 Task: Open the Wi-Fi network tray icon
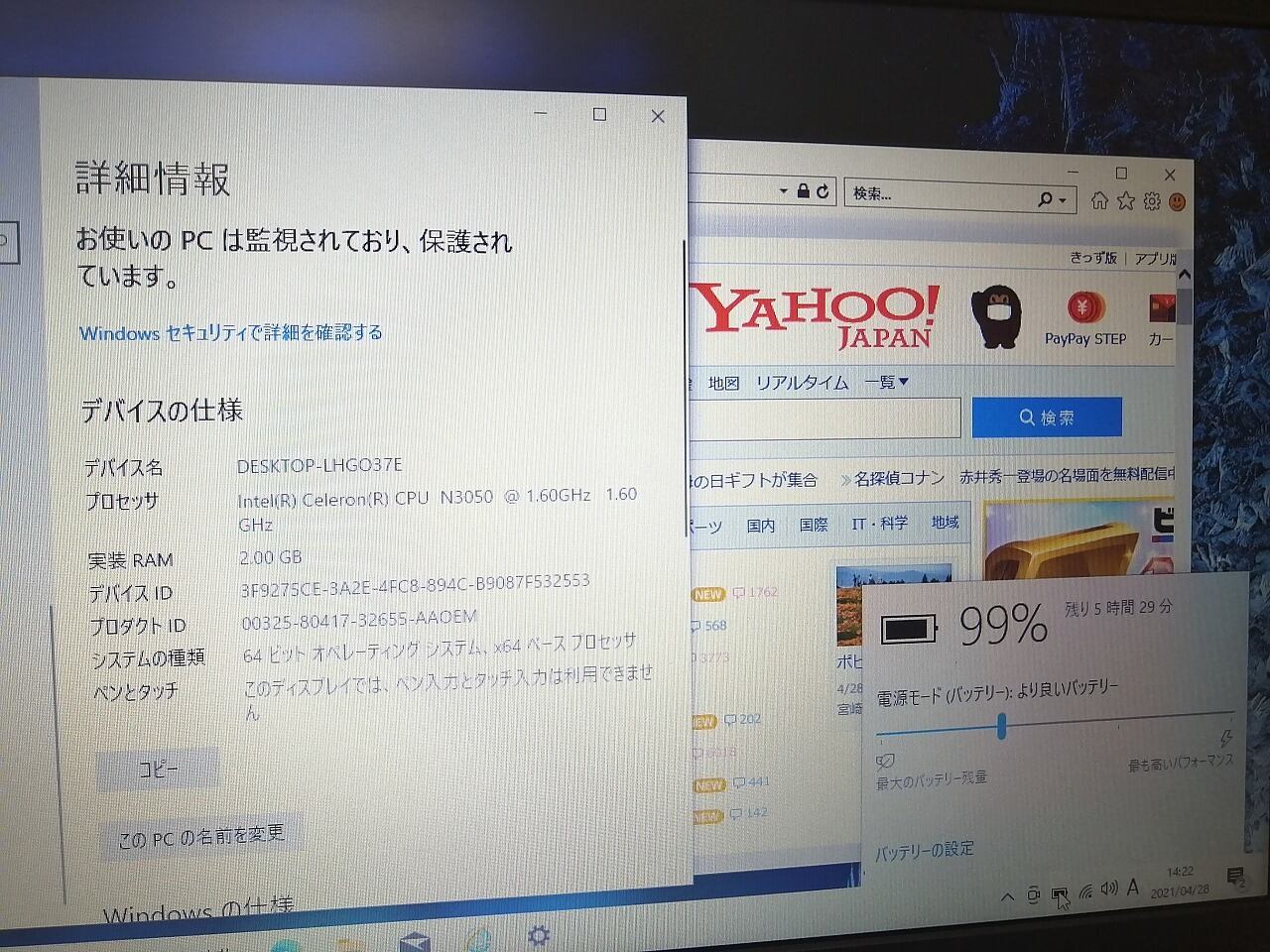pos(1085,892)
